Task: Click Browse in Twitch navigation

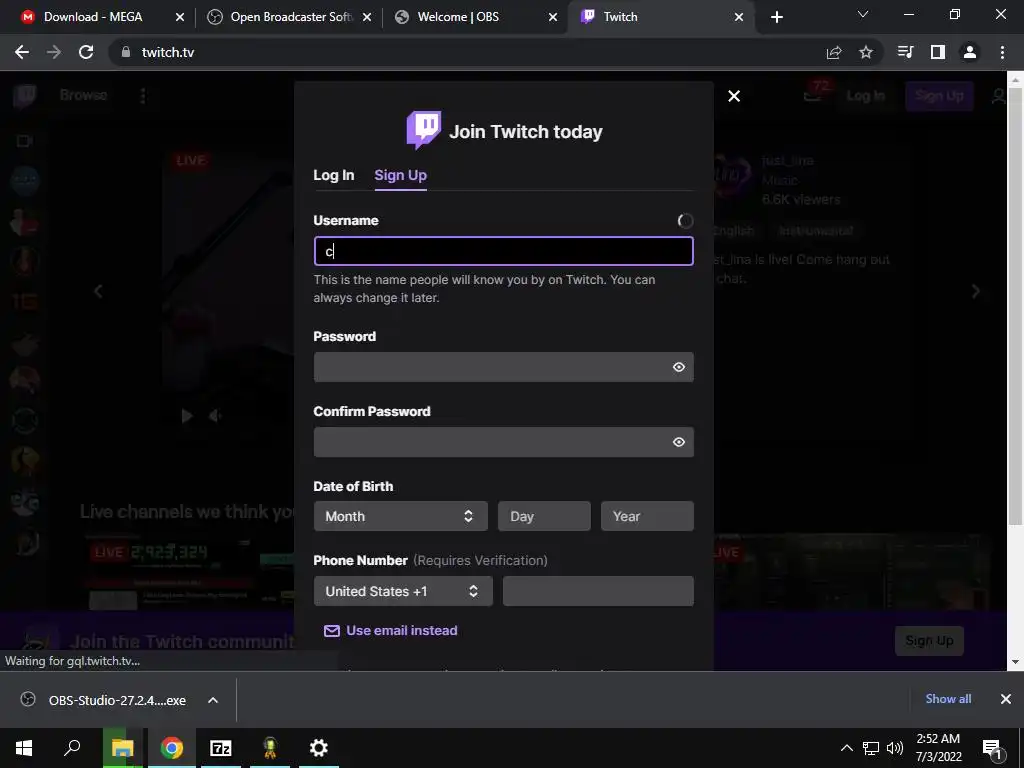Action: click(x=84, y=95)
